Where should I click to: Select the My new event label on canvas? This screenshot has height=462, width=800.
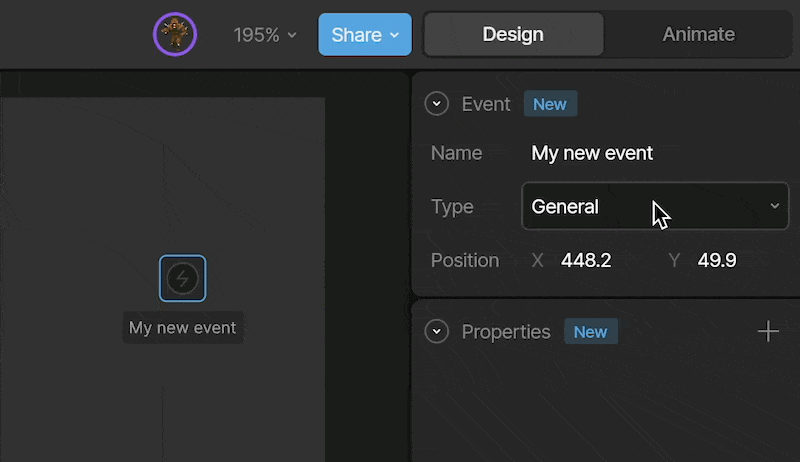[183, 327]
